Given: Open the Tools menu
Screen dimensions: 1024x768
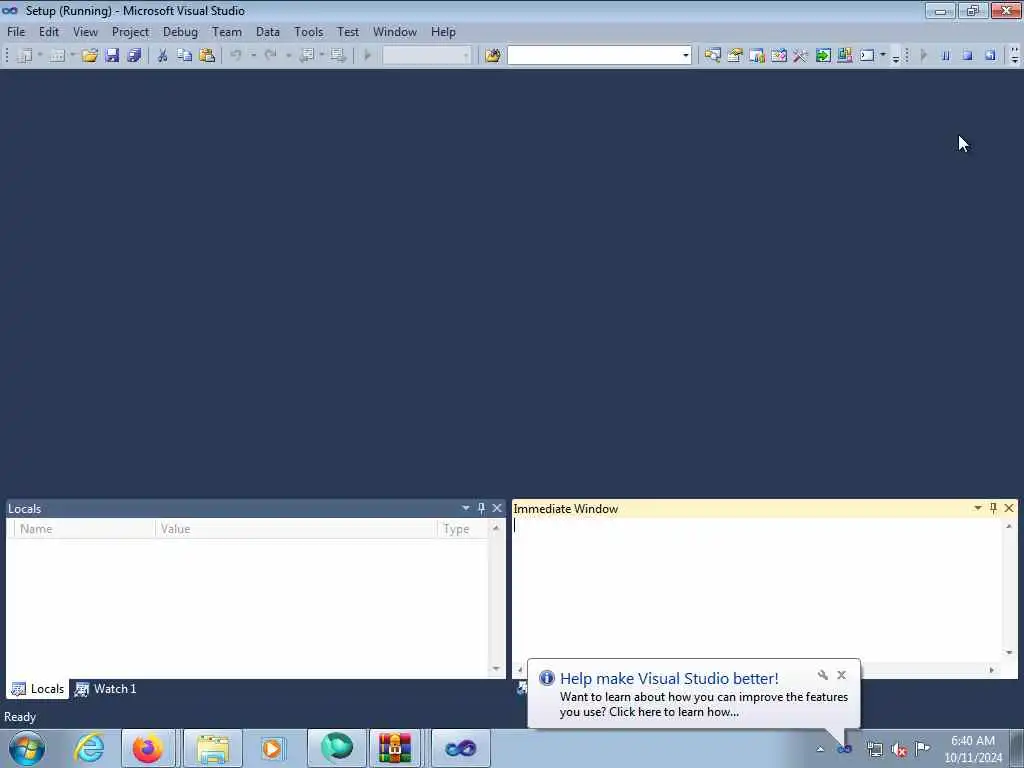Looking at the screenshot, I should (x=308, y=32).
